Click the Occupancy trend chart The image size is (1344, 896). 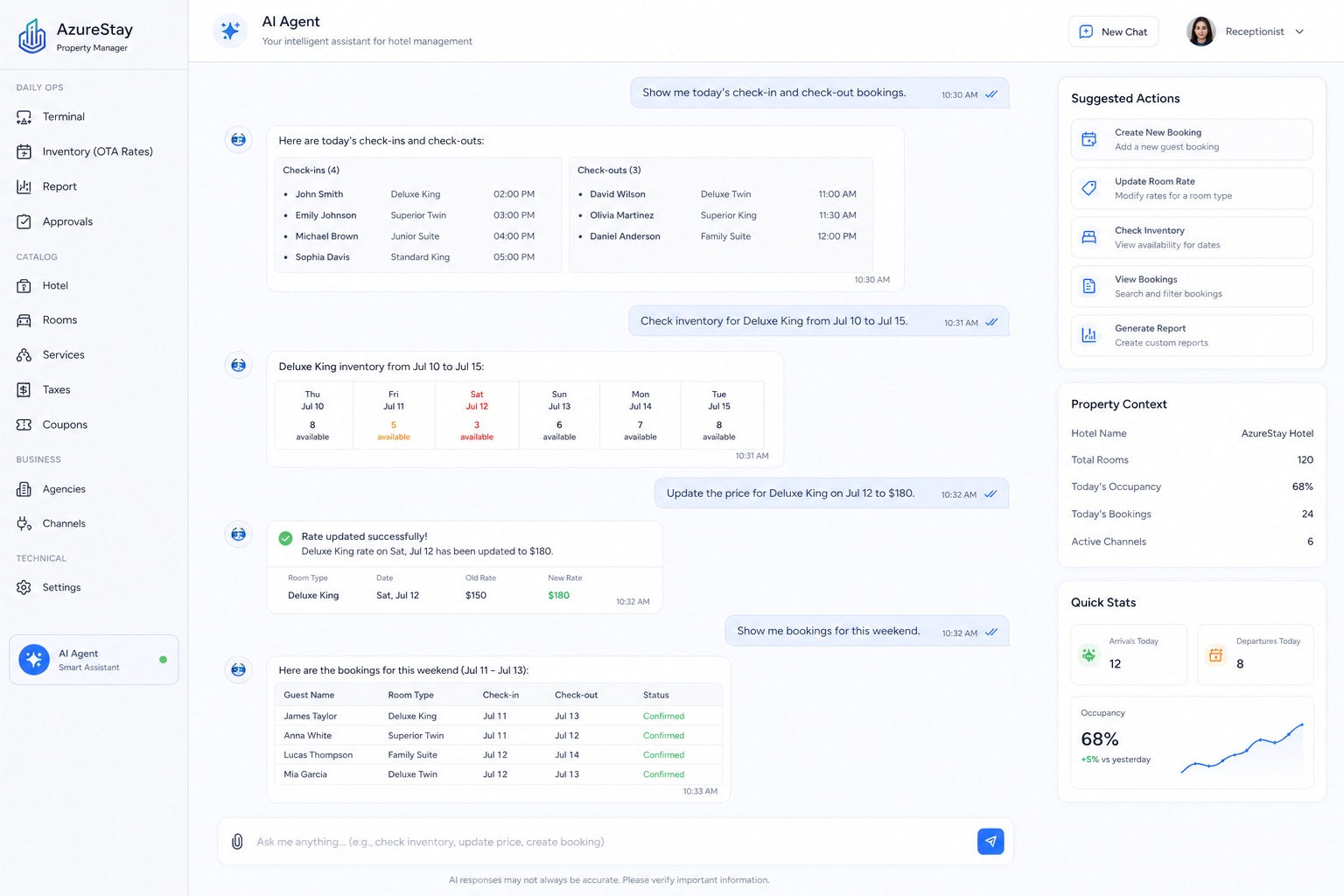coord(1242,750)
